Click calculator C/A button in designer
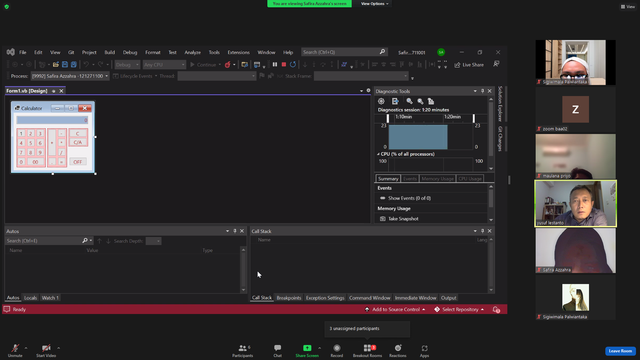Image resolution: width=640 pixels, height=360 pixels. (78, 142)
